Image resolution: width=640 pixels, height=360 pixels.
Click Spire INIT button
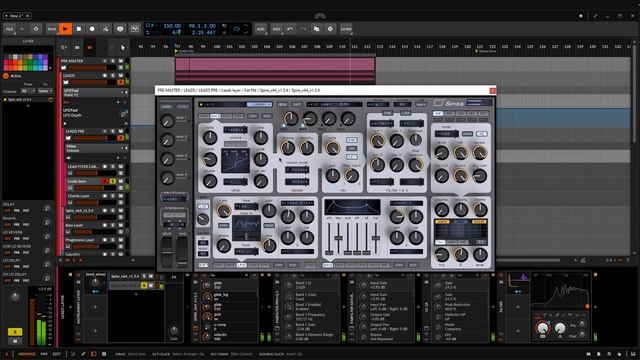pyautogui.click(x=297, y=104)
